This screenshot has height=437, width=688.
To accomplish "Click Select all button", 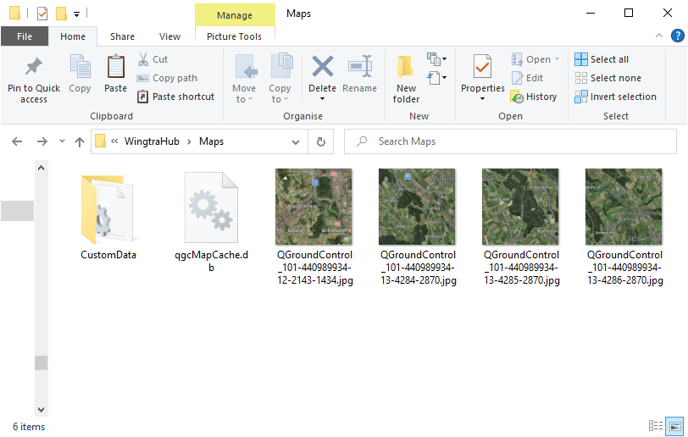I will coord(602,59).
